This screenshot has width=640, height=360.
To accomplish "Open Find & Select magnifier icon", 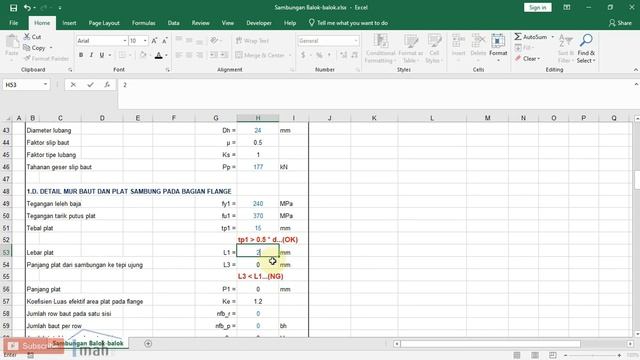I will point(586,41).
